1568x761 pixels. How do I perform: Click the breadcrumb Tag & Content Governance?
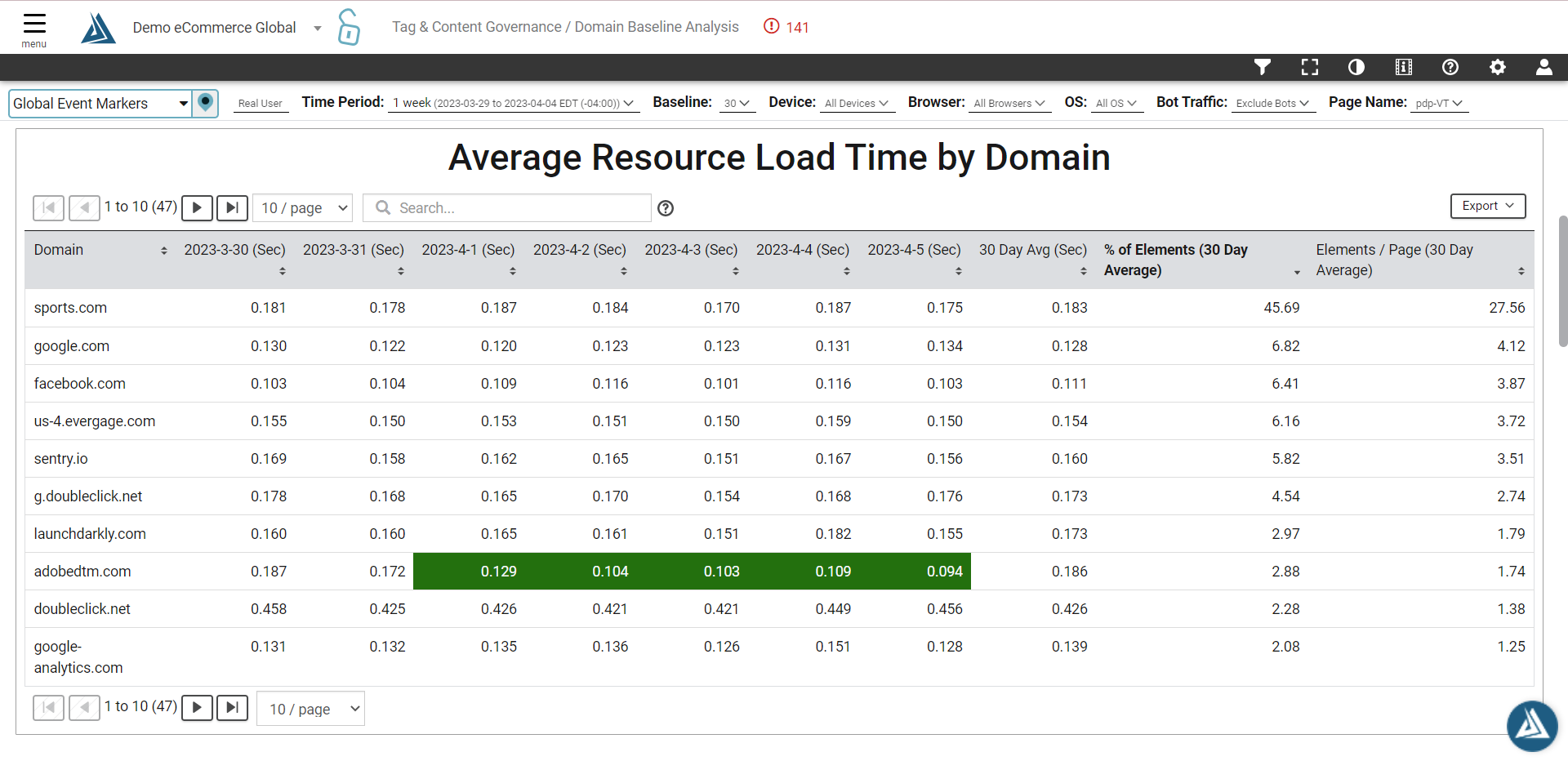[477, 27]
